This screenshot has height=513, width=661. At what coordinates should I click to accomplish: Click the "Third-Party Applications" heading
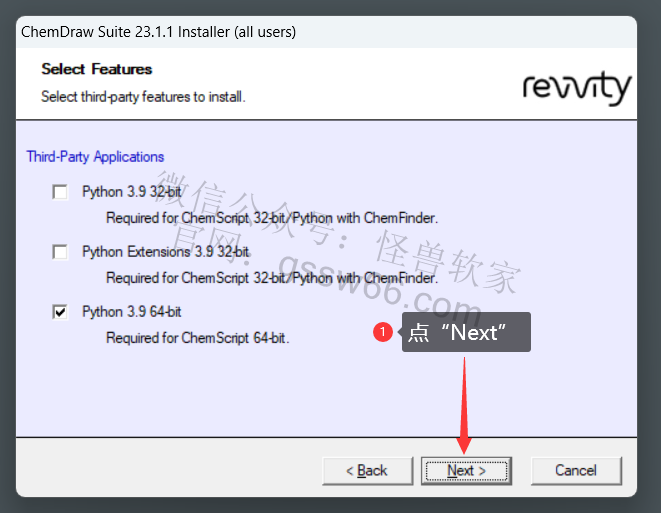95,157
